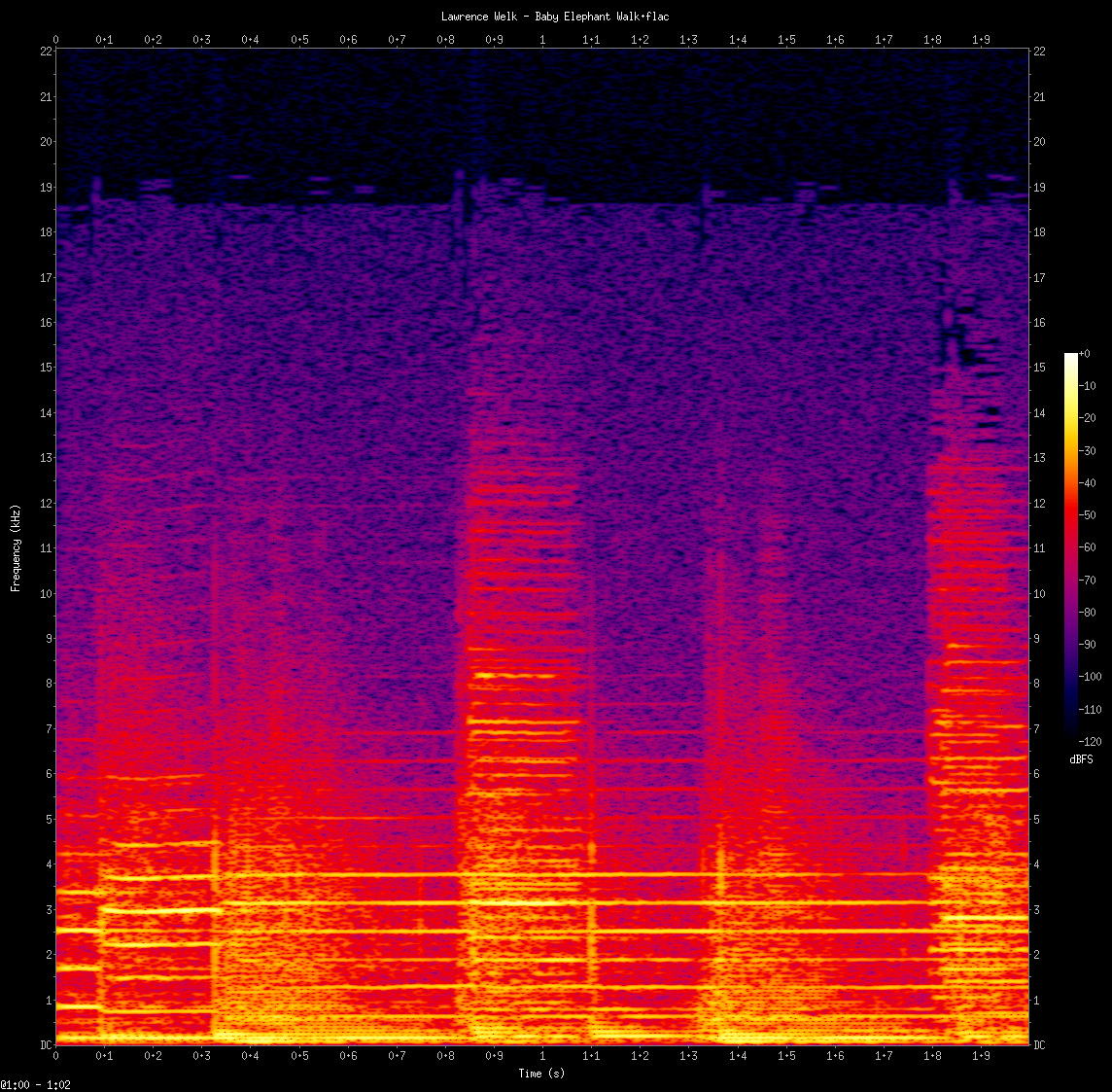Click "15" on the left frequency axis
This screenshot has height=1092, width=1112.
(x=46, y=368)
